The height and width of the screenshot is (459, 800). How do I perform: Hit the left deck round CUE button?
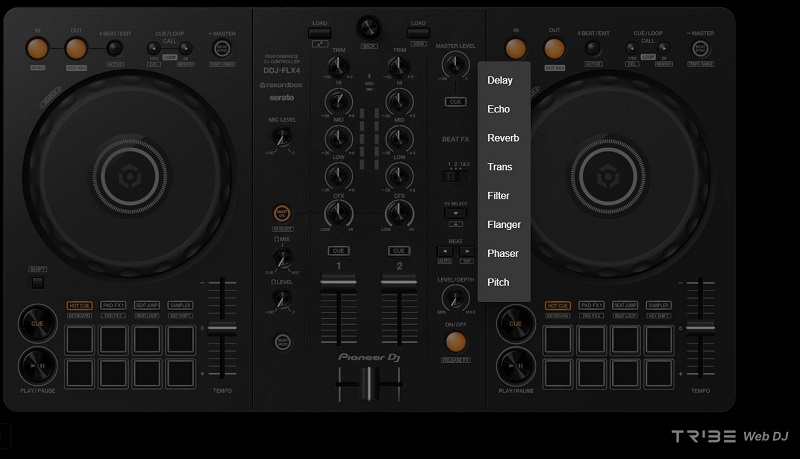pos(37,323)
